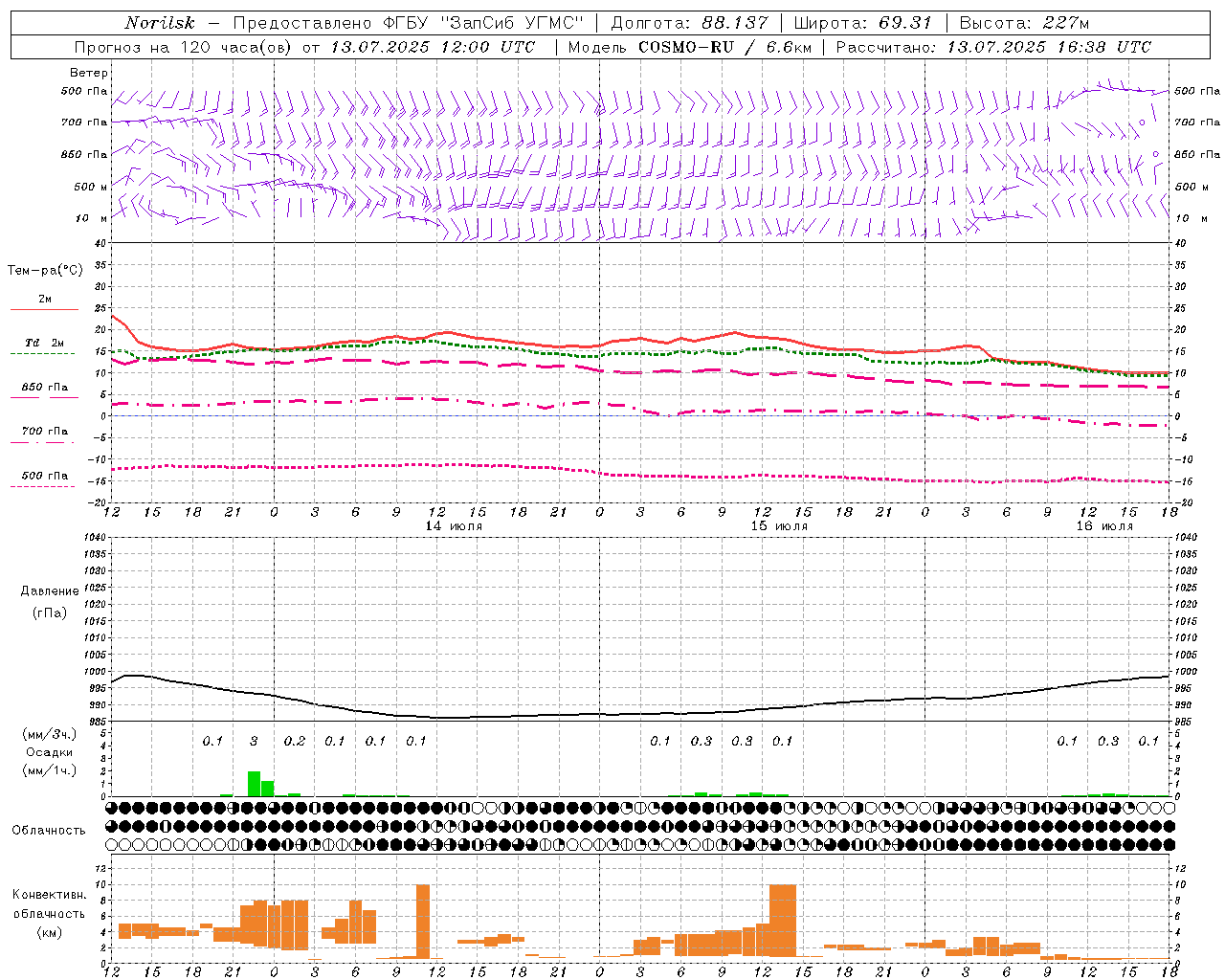Click the solid red 2m temperature curve

[x=641, y=340]
